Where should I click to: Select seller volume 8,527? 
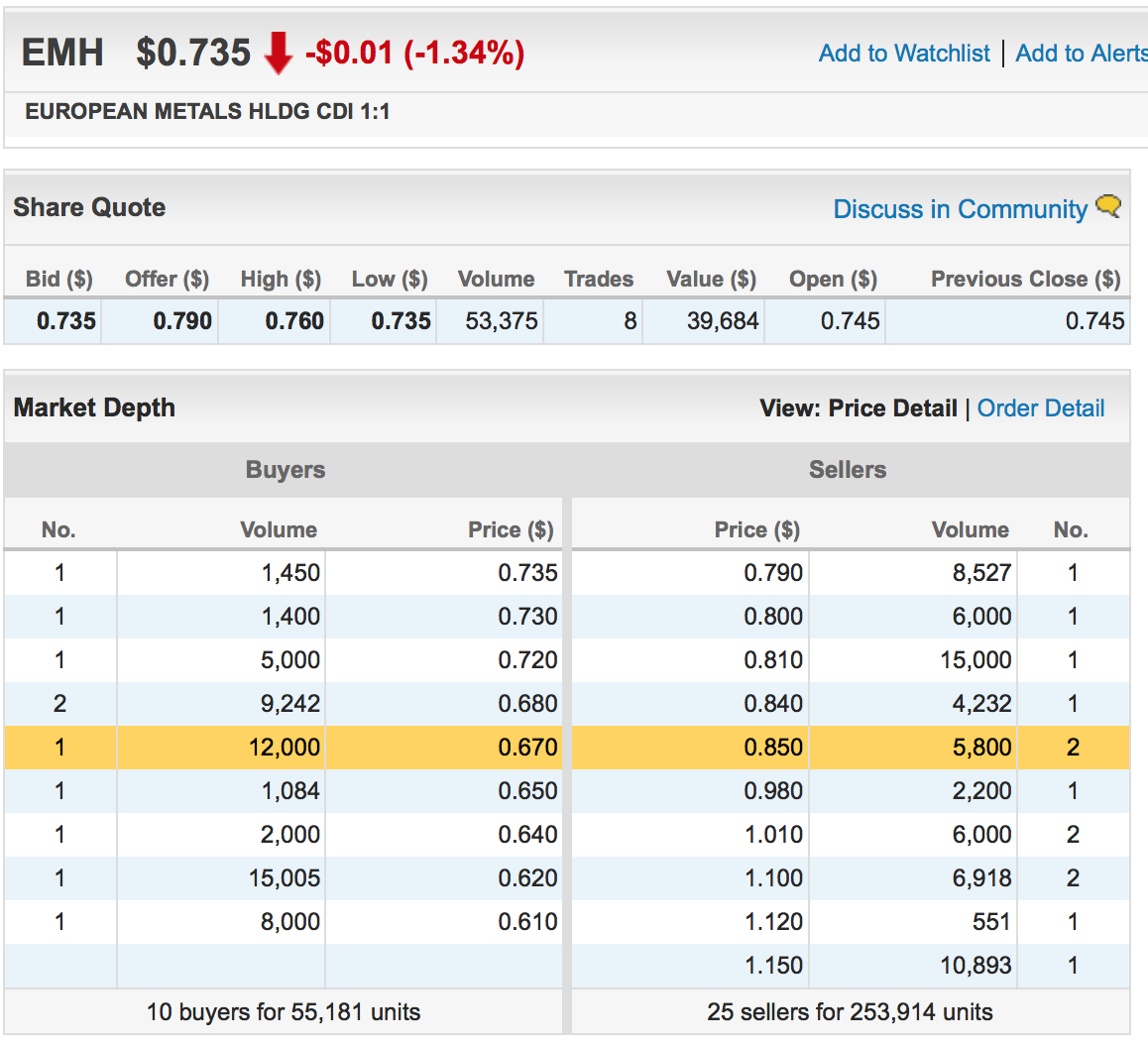tap(981, 573)
